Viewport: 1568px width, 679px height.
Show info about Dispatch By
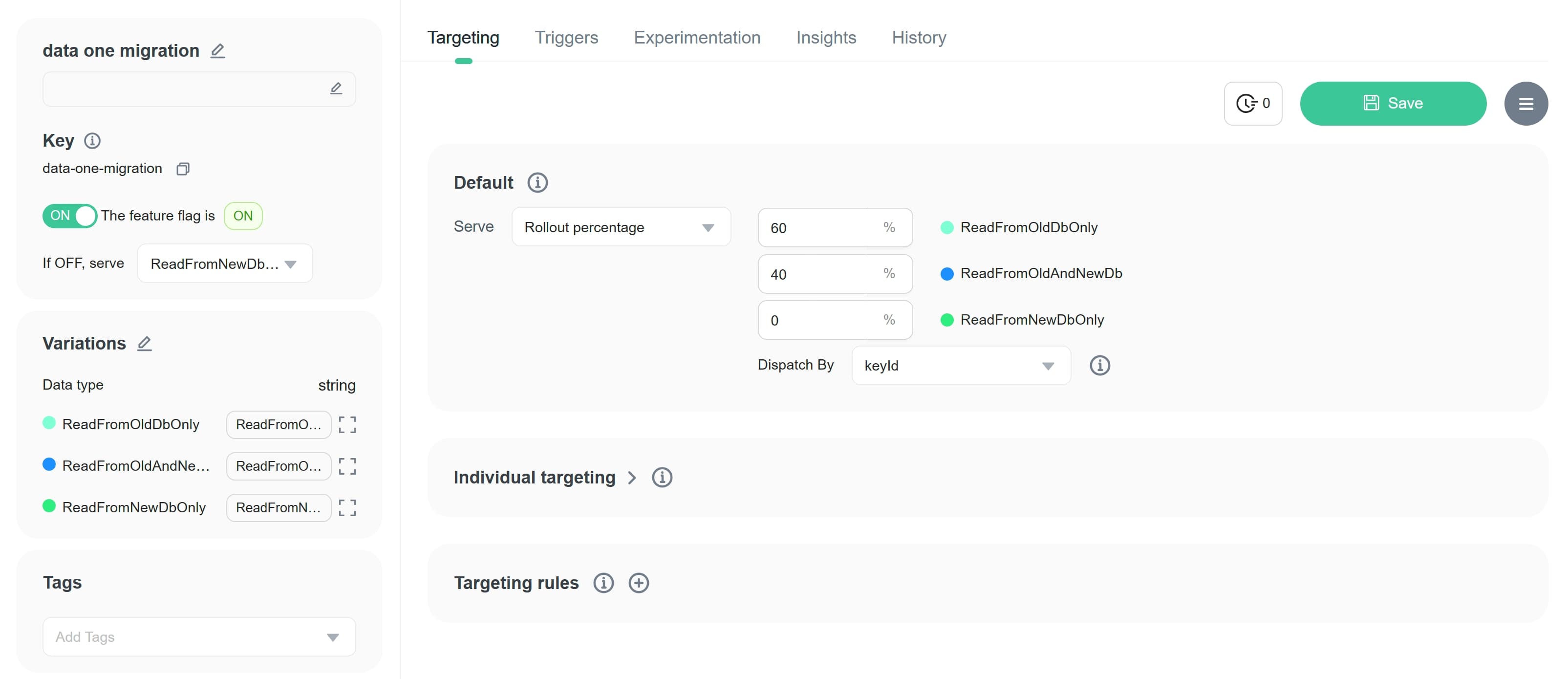pos(1099,365)
